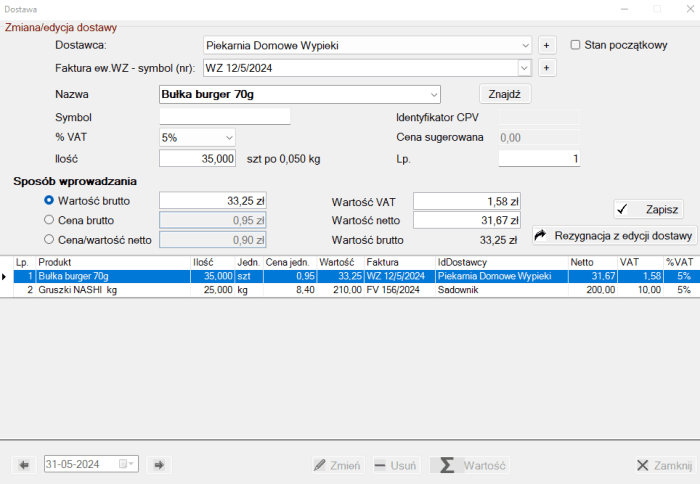
Task: Click the Zapisz save button
Action: [x=648, y=209]
